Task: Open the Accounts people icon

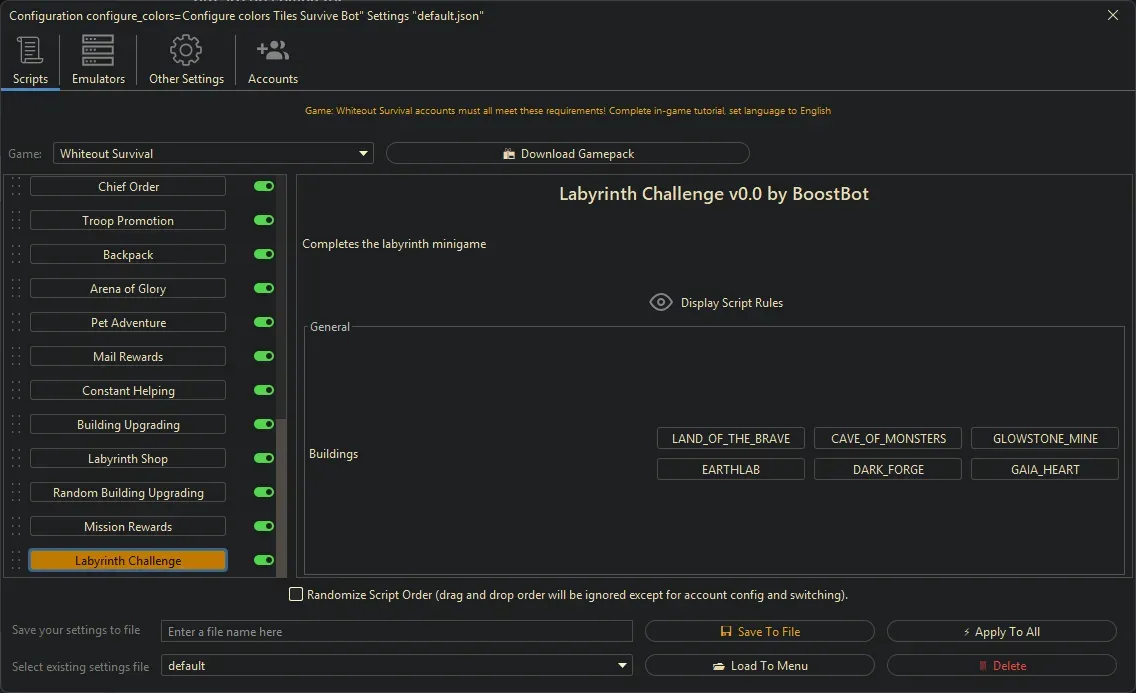Action: pos(272,51)
